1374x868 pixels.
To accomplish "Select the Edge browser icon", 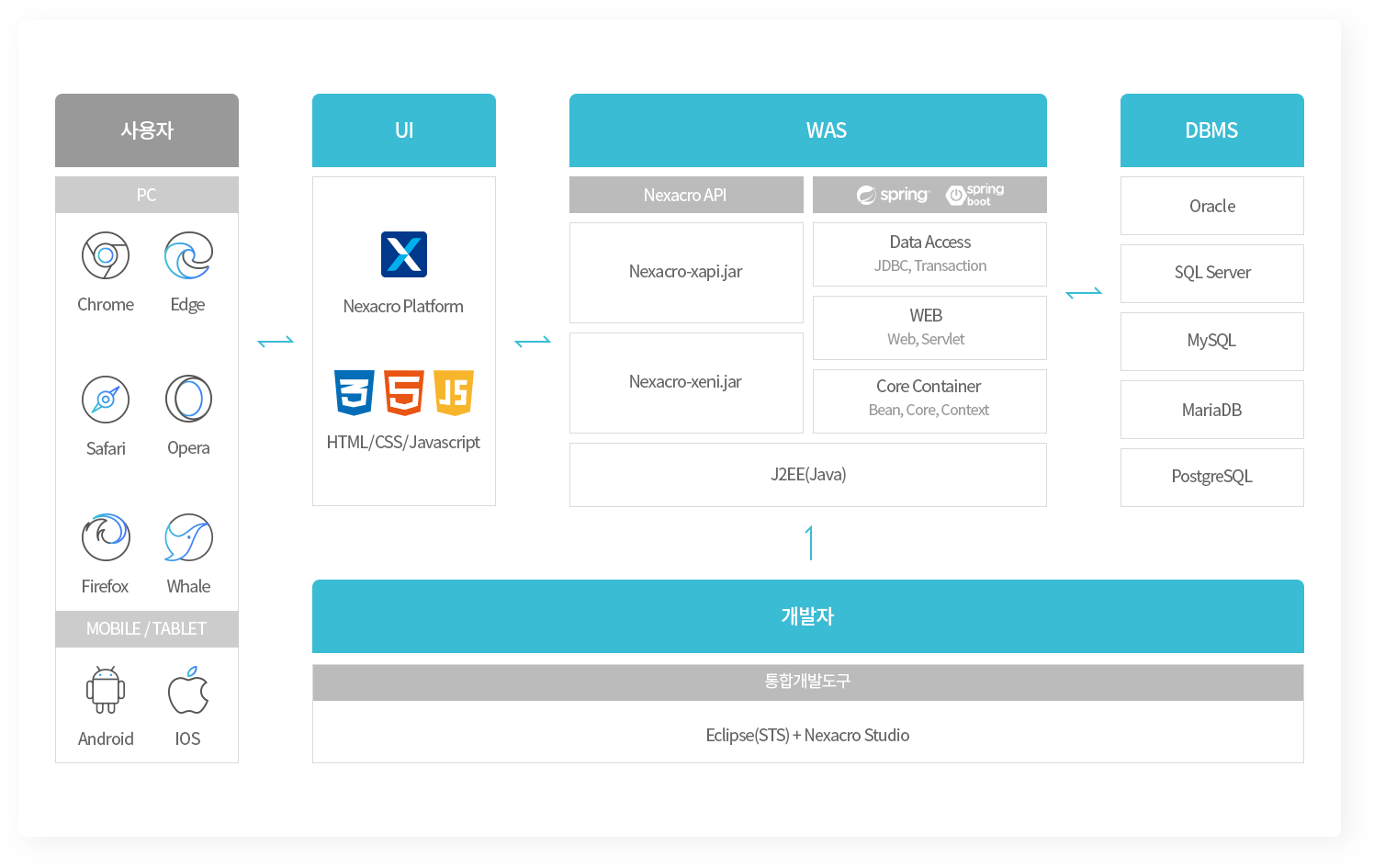I will pos(188,255).
